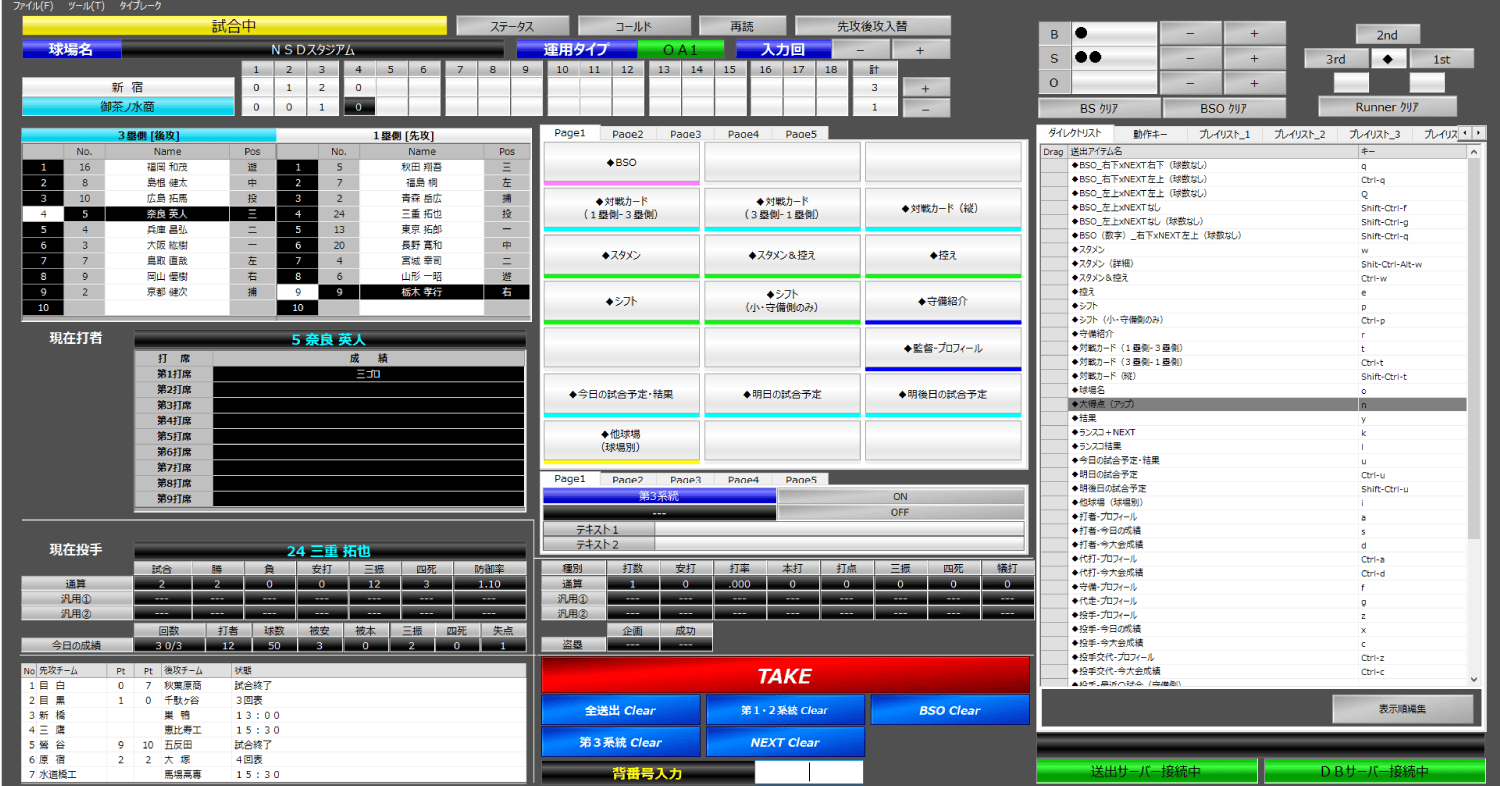
Task: Add an out with O plus button
Action: (x=1254, y=83)
